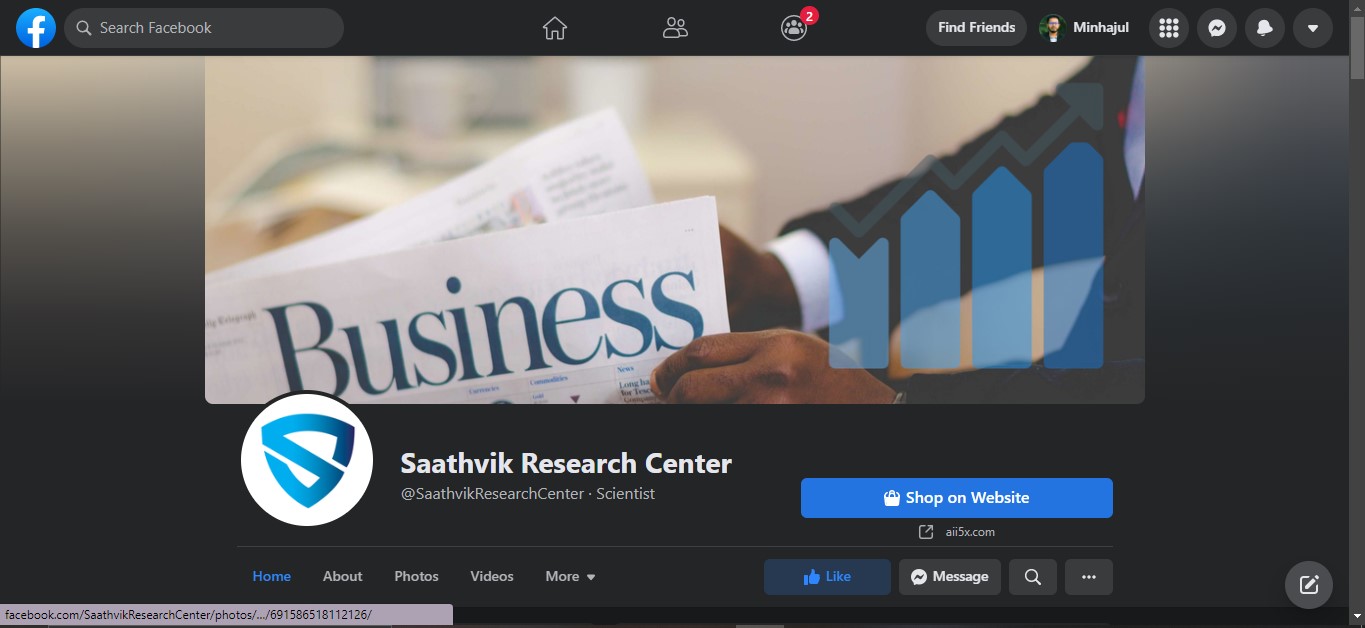Expand the More tab dropdown
The height and width of the screenshot is (628, 1365).
click(x=570, y=577)
